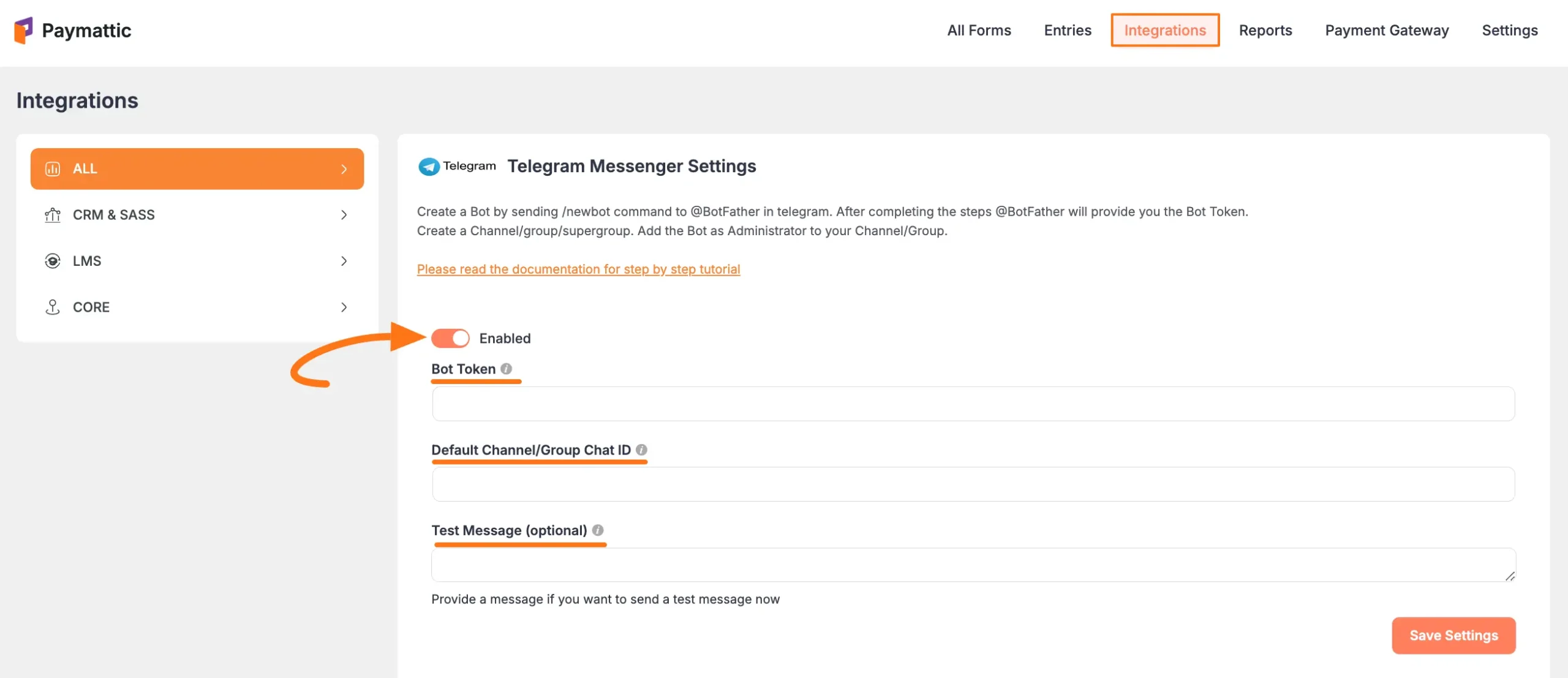
Task: Click the Bot Token info icon
Action: tap(506, 369)
